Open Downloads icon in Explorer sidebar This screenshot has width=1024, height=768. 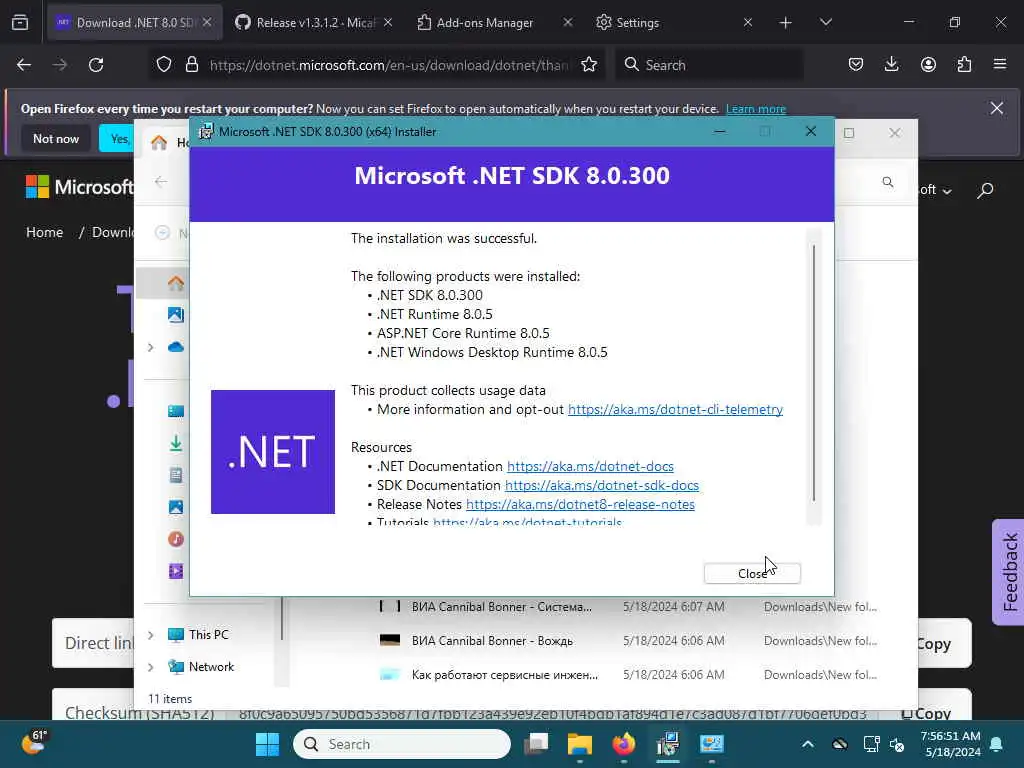(x=176, y=443)
